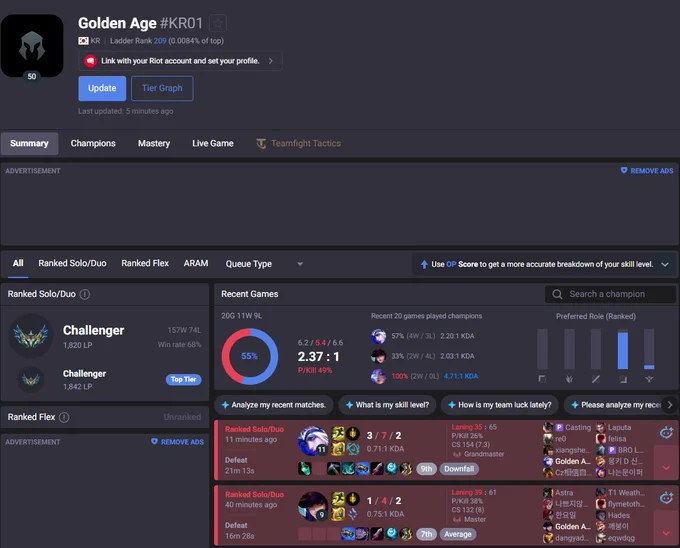Click the large Challenger tier emblem

31,336
